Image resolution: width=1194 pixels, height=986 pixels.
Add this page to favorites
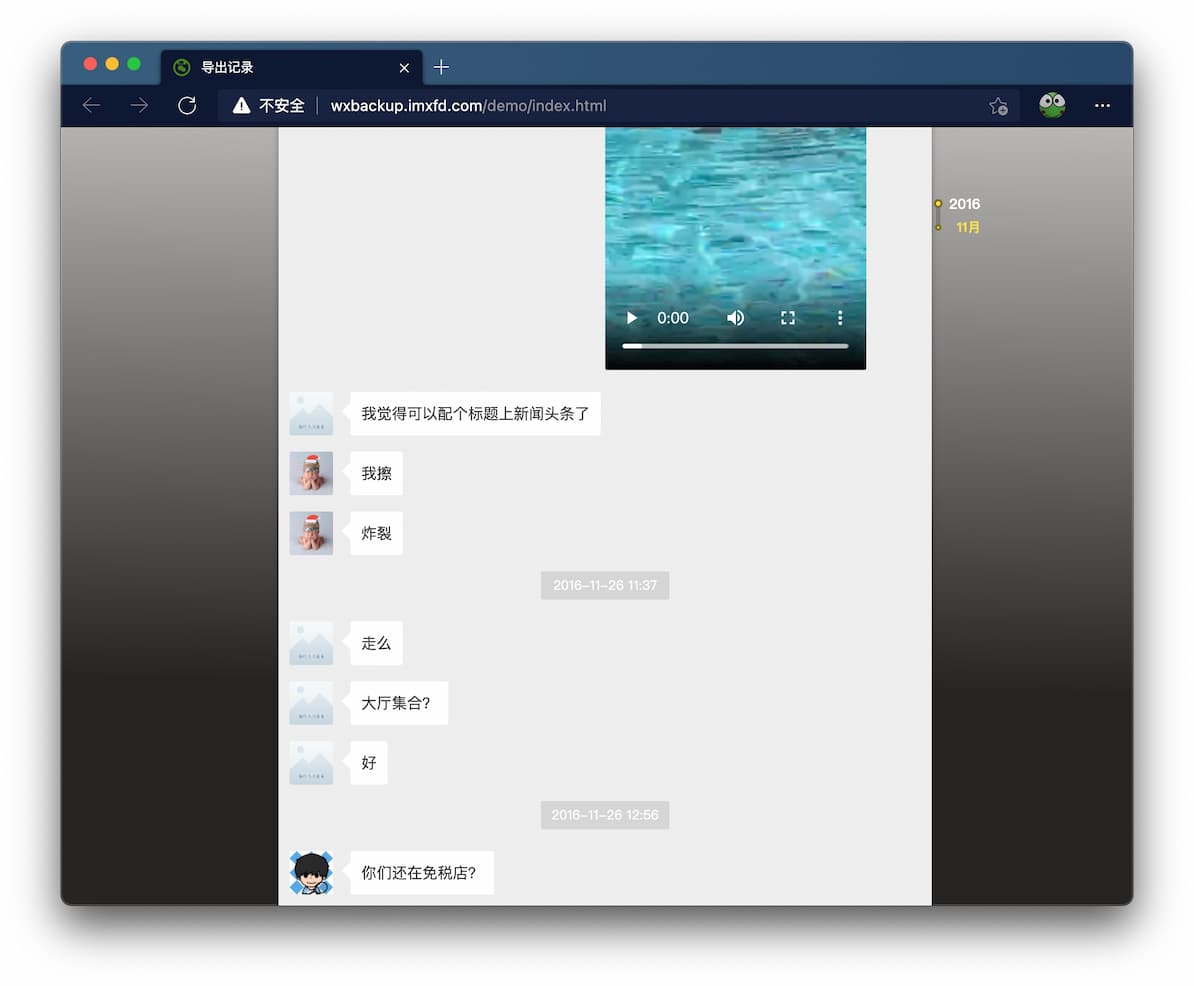(x=997, y=106)
